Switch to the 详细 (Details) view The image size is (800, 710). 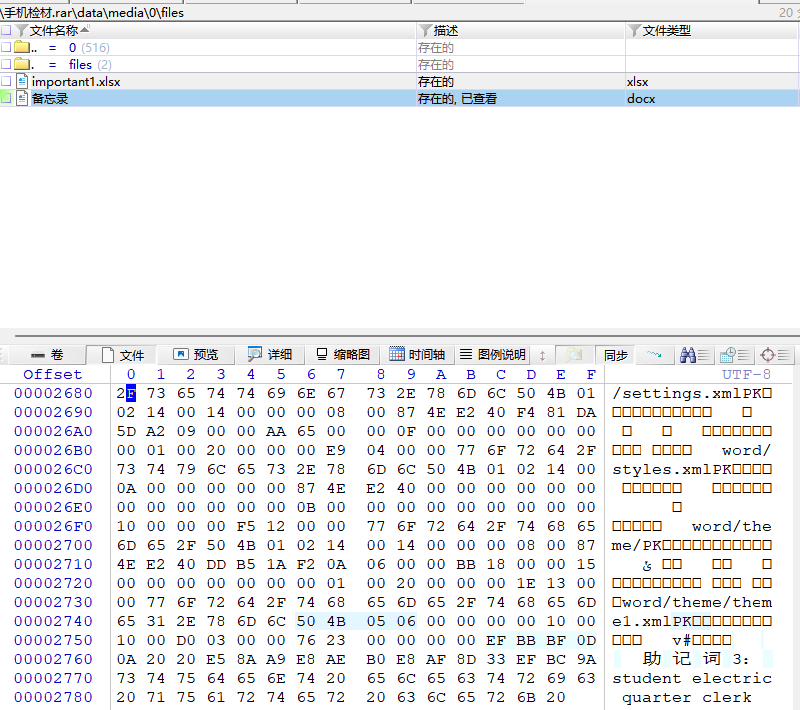click(270, 355)
